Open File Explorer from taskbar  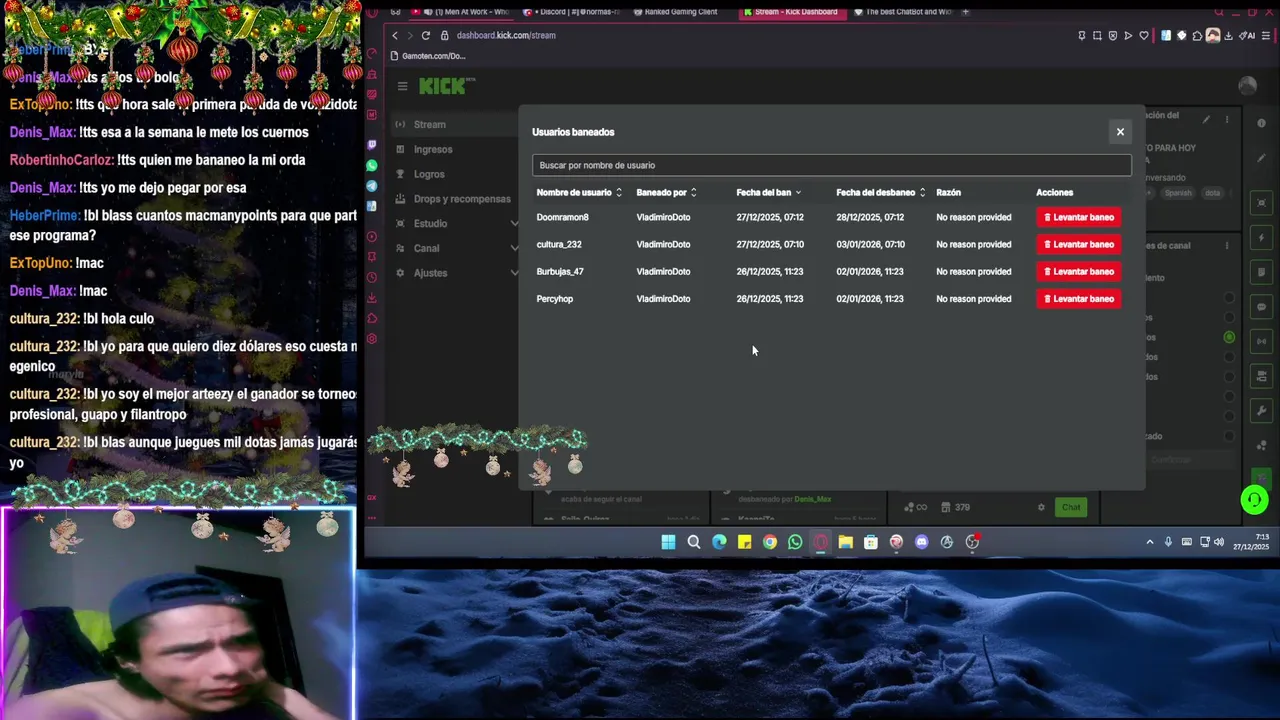[x=846, y=542]
